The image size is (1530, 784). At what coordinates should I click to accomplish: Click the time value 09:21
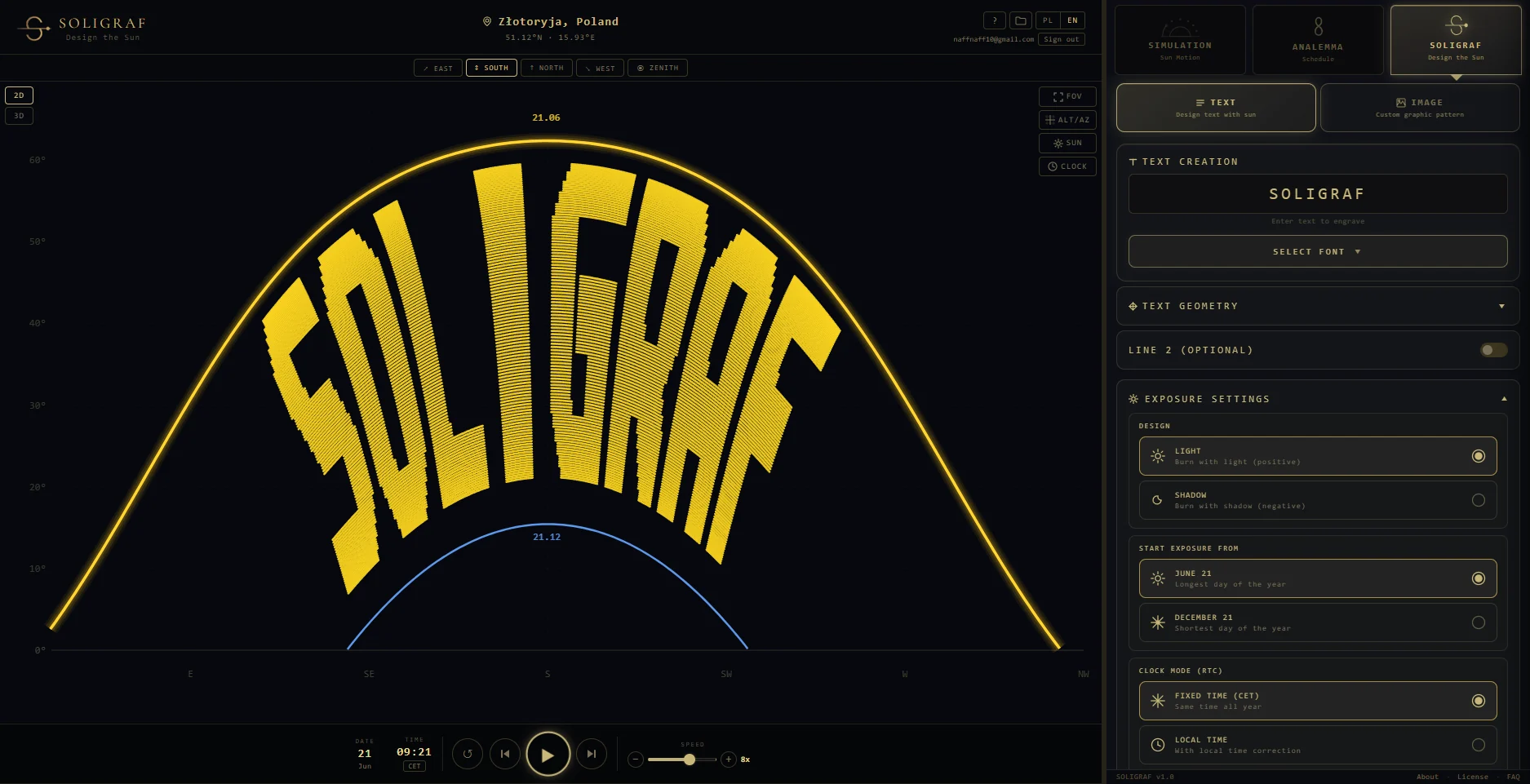pos(414,752)
